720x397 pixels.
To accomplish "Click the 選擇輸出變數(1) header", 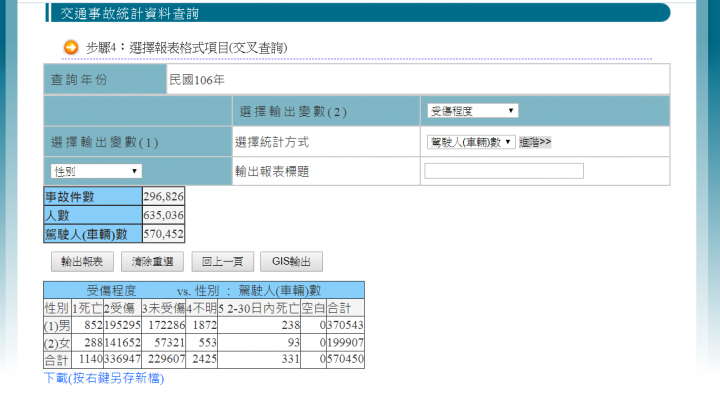I will pyautogui.click(x=138, y=142).
